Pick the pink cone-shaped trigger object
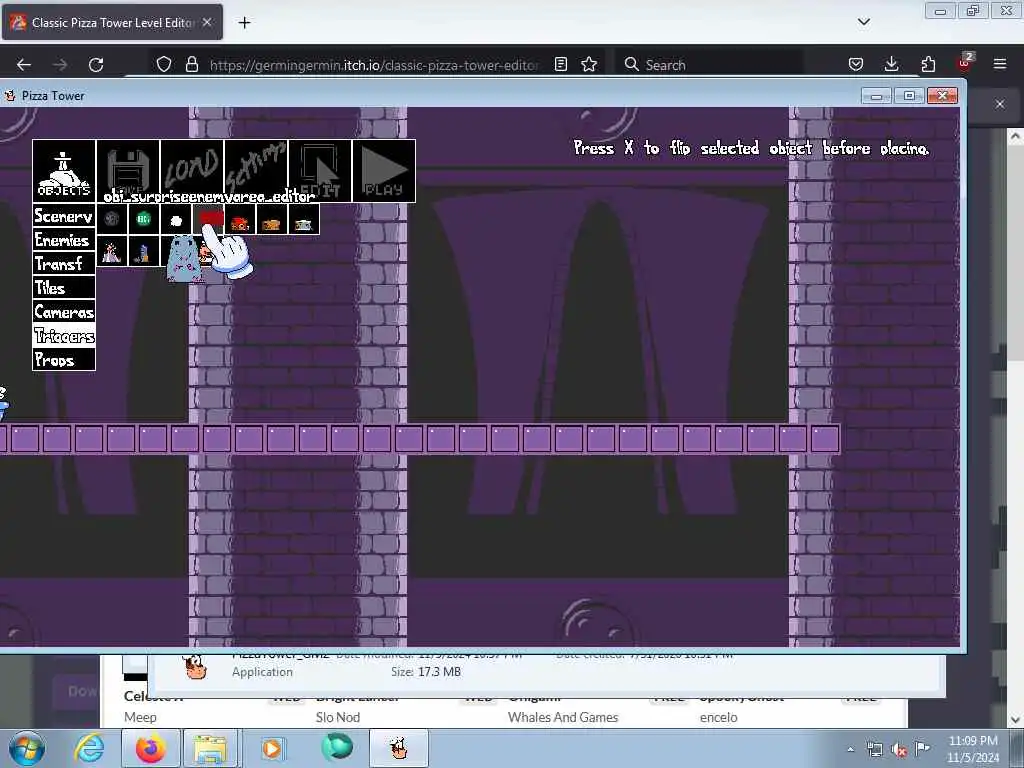1024x768 pixels. [x=112, y=251]
